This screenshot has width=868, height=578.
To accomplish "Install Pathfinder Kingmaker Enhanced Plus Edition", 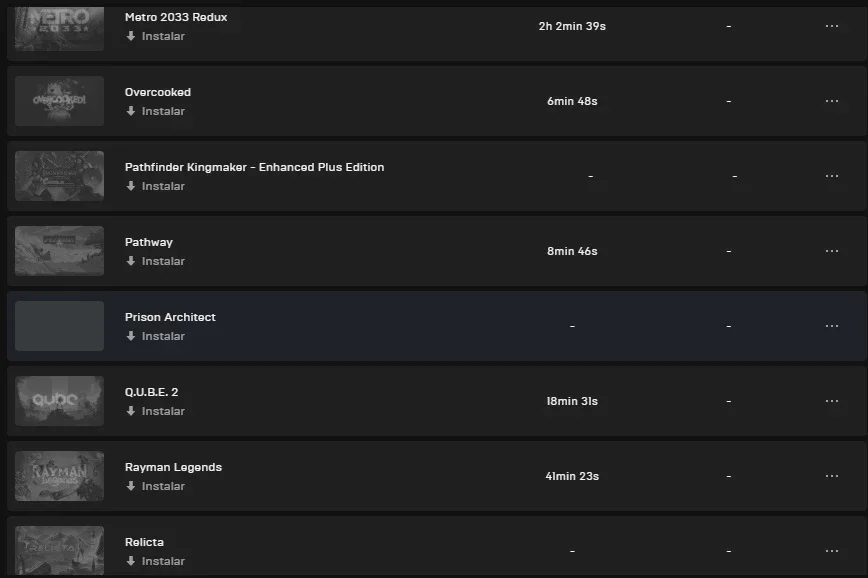I will click(x=156, y=186).
